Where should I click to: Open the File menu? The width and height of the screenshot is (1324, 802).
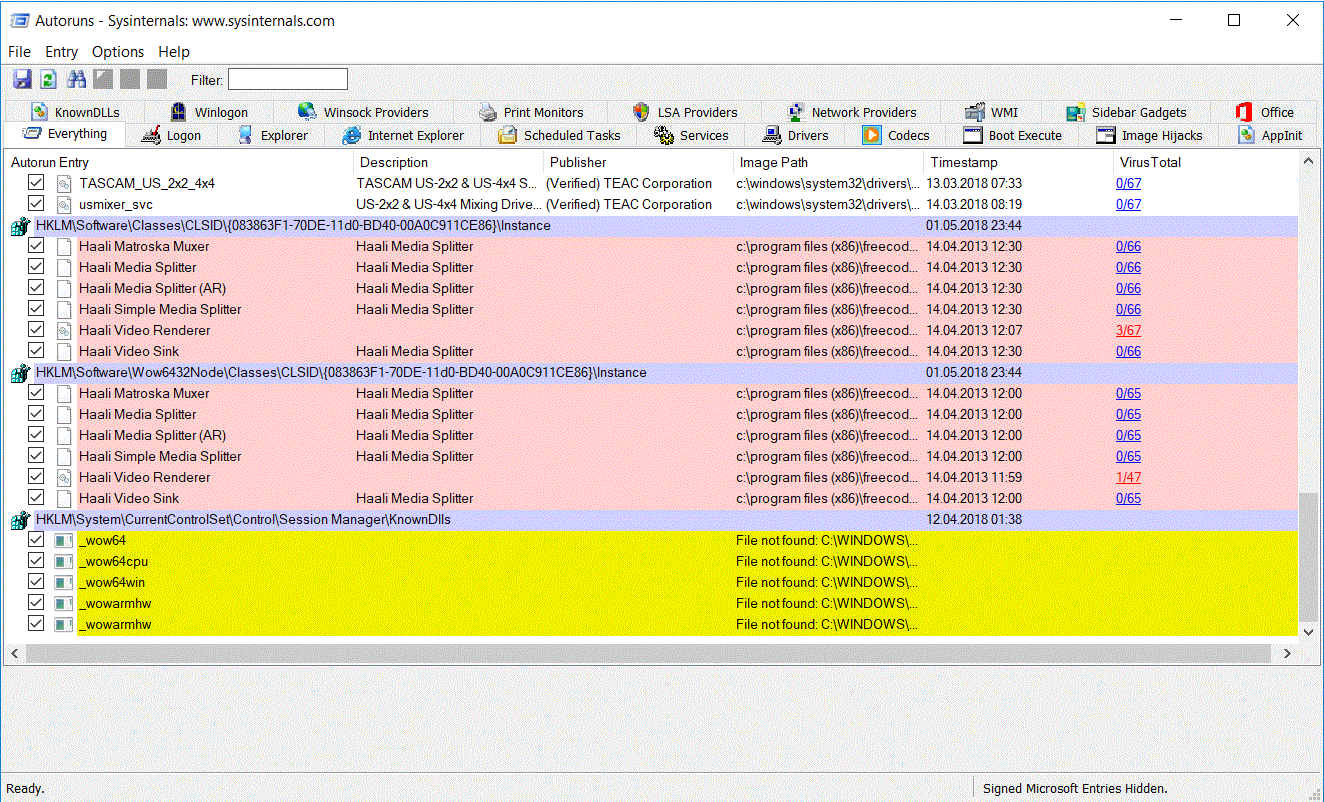click(x=19, y=52)
